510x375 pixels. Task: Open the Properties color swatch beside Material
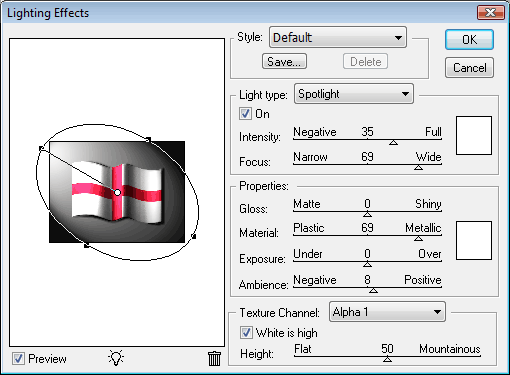(x=474, y=240)
